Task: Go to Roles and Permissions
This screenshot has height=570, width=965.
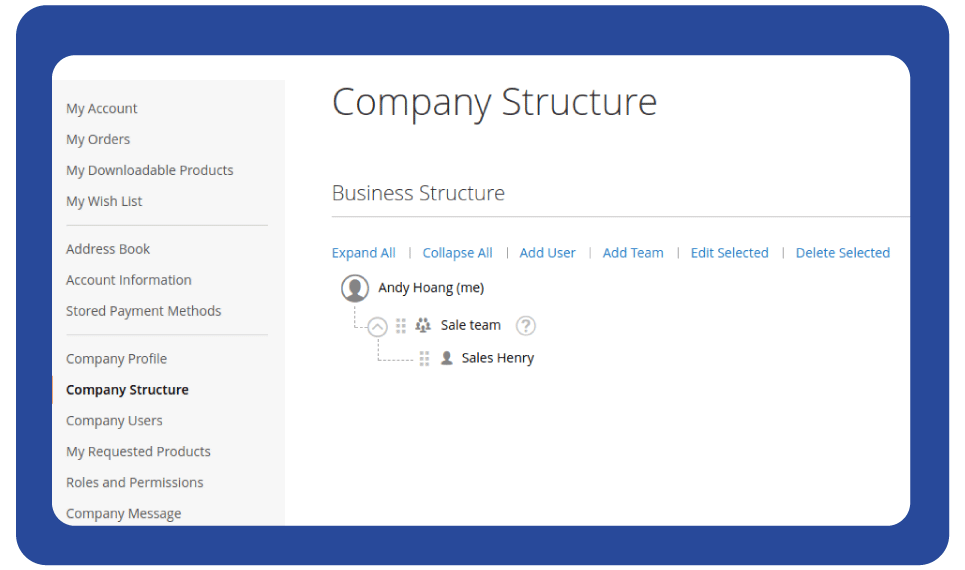Action: pyautogui.click(x=134, y=483)
